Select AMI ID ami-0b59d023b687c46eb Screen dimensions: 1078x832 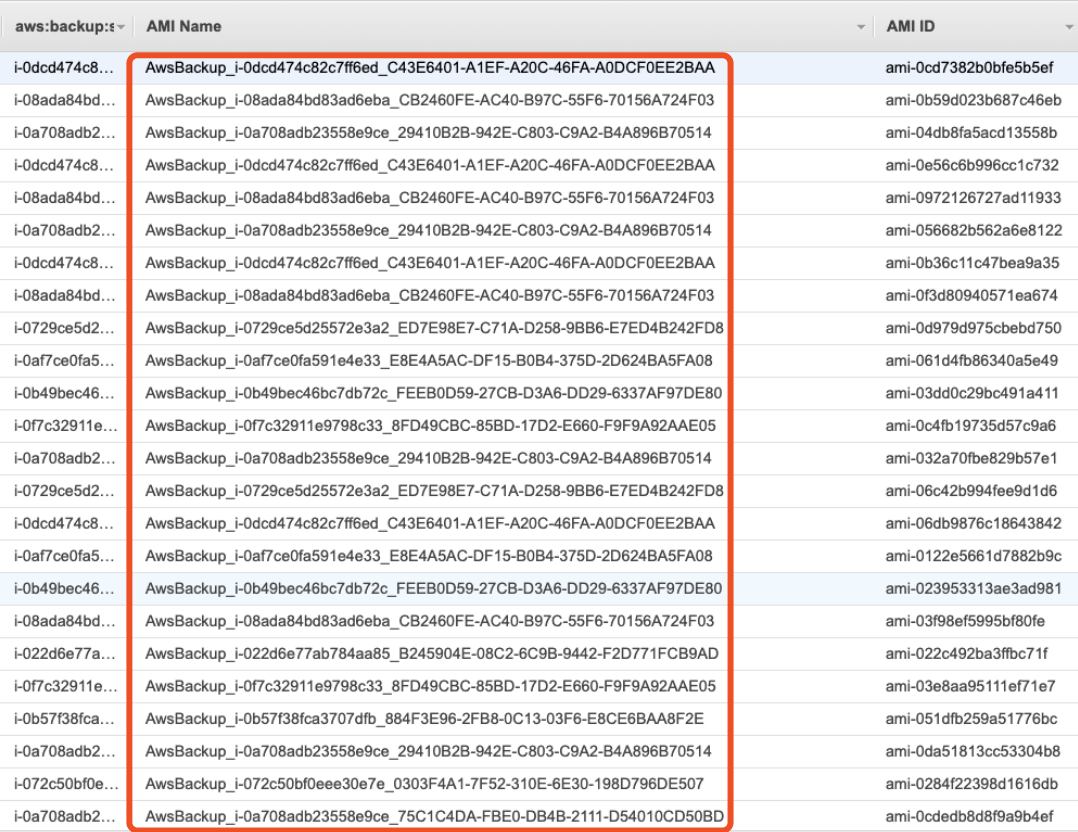(x=974, y=100)
